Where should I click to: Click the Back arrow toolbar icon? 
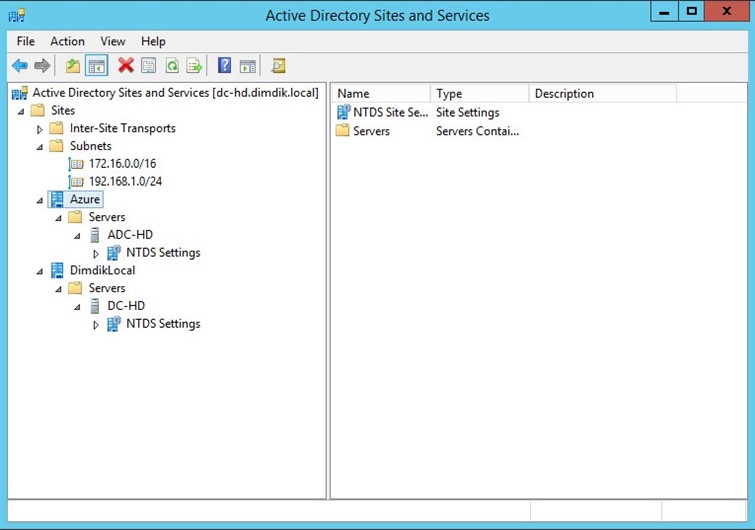click(20, 65)
